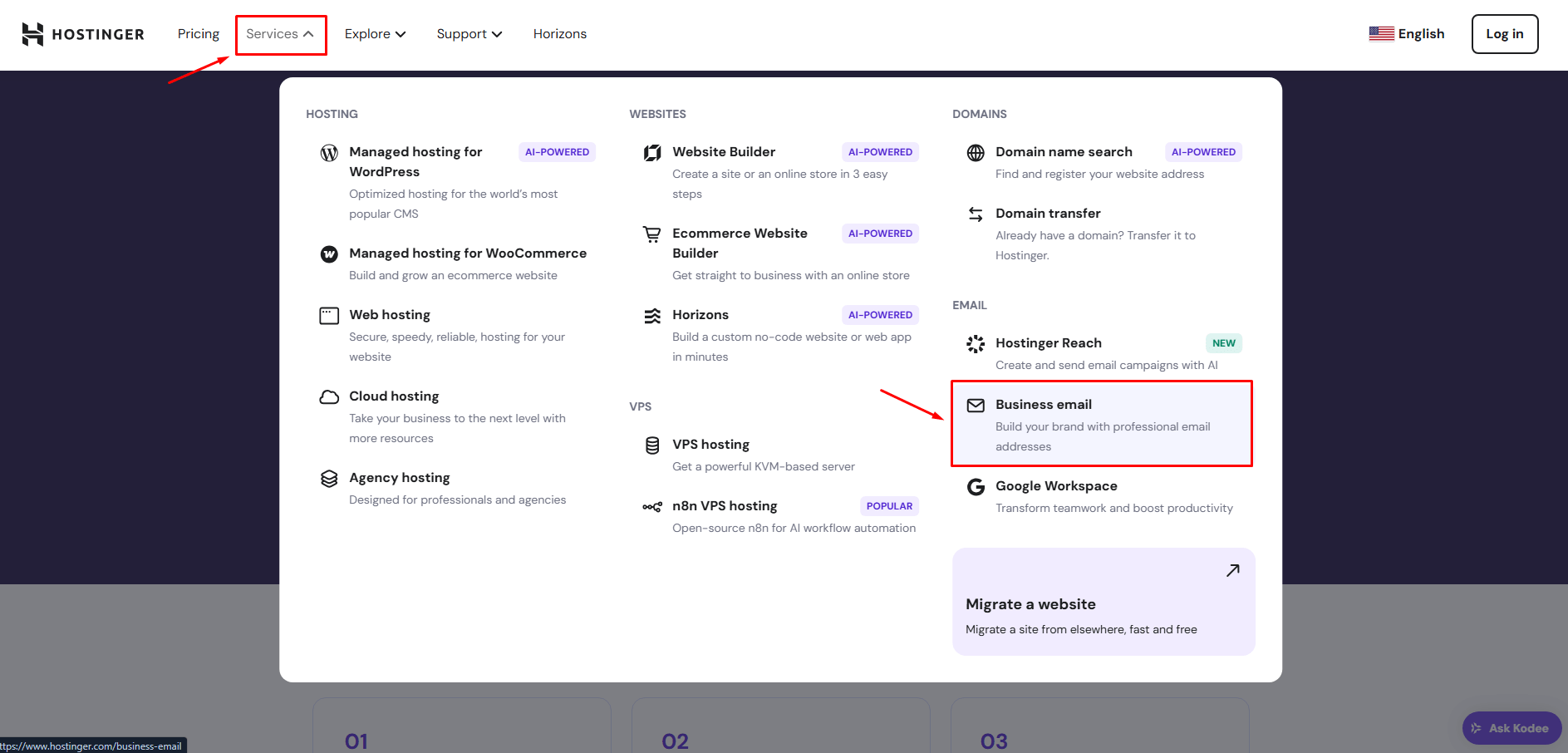Click the WooCommerce icon in the hosting list
The height and width of the screenshot is (753, 1568).
point(329,254)
